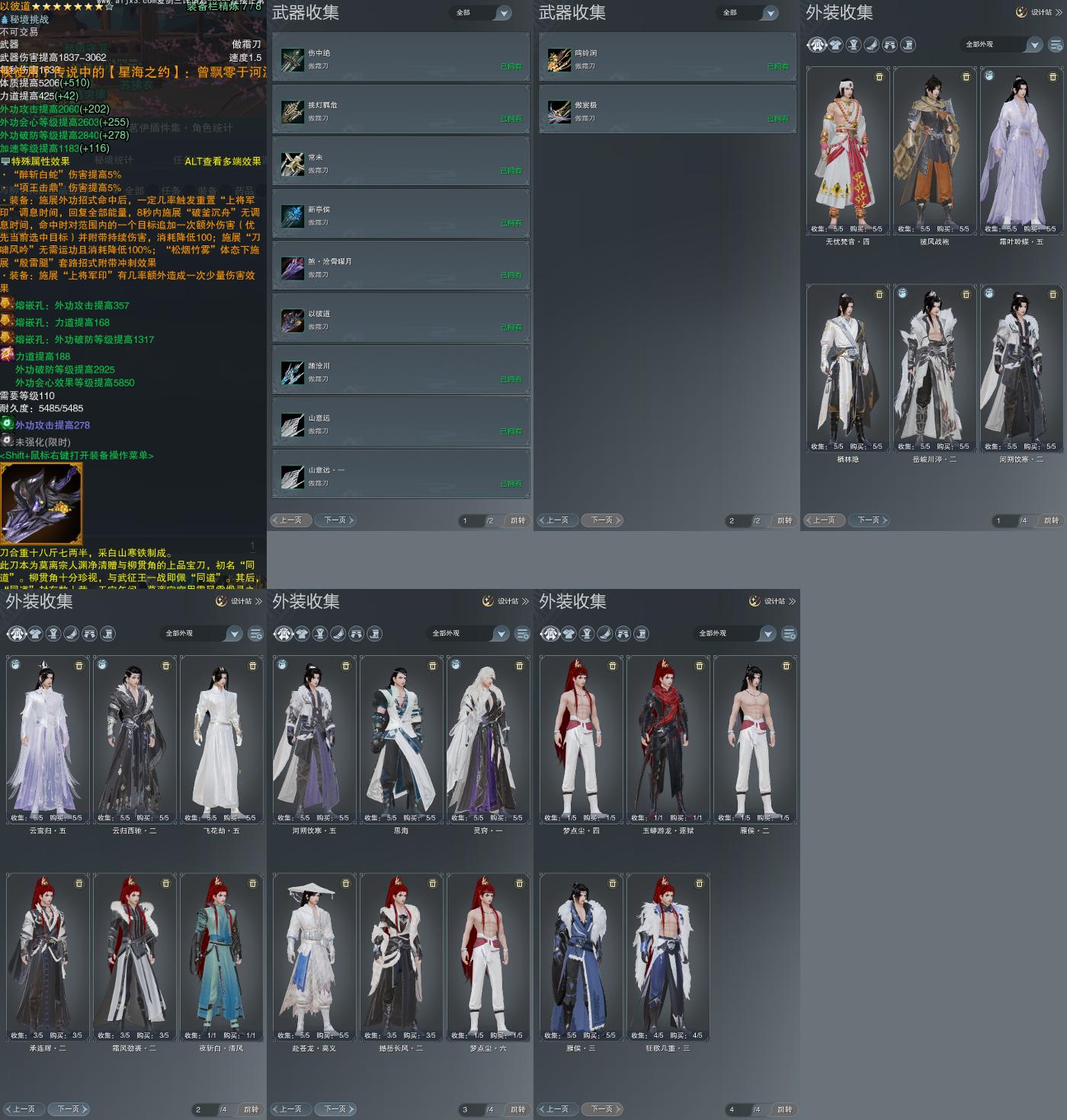Click 跳转 on outfit page 4 panel
Image resolution: width=1067 pixels, height=1120 pixels.
[784, 1109]
